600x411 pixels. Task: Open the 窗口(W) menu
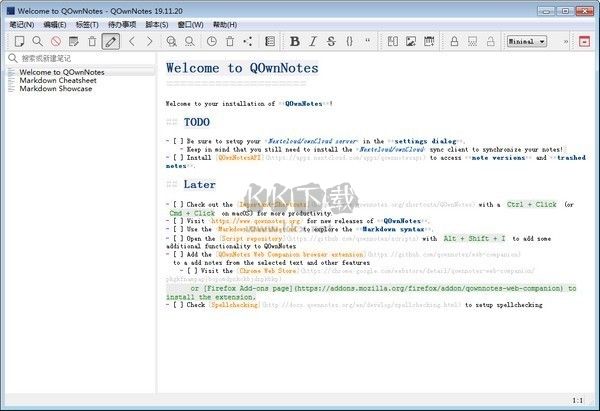191,24
